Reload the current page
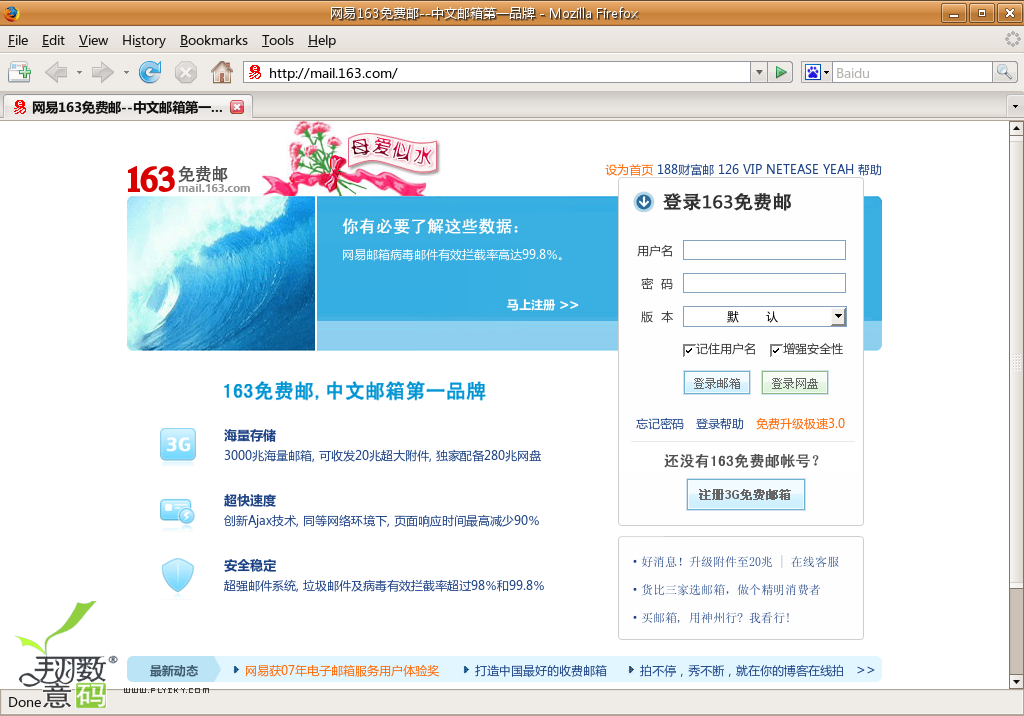 point(150,72)
